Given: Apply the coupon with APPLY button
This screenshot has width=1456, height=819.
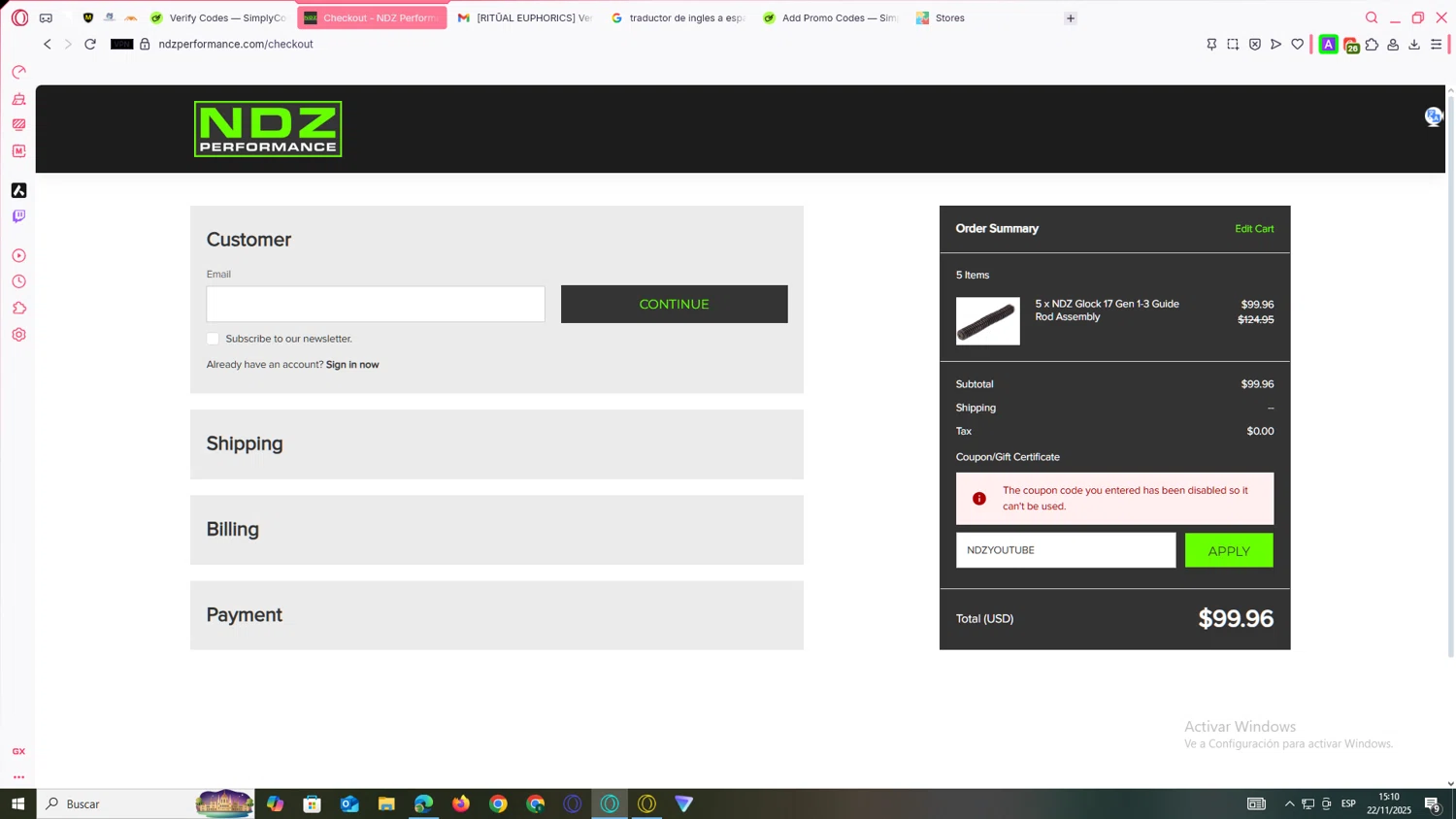Looking at the screenshot, I should click(x=1229, y=550).
